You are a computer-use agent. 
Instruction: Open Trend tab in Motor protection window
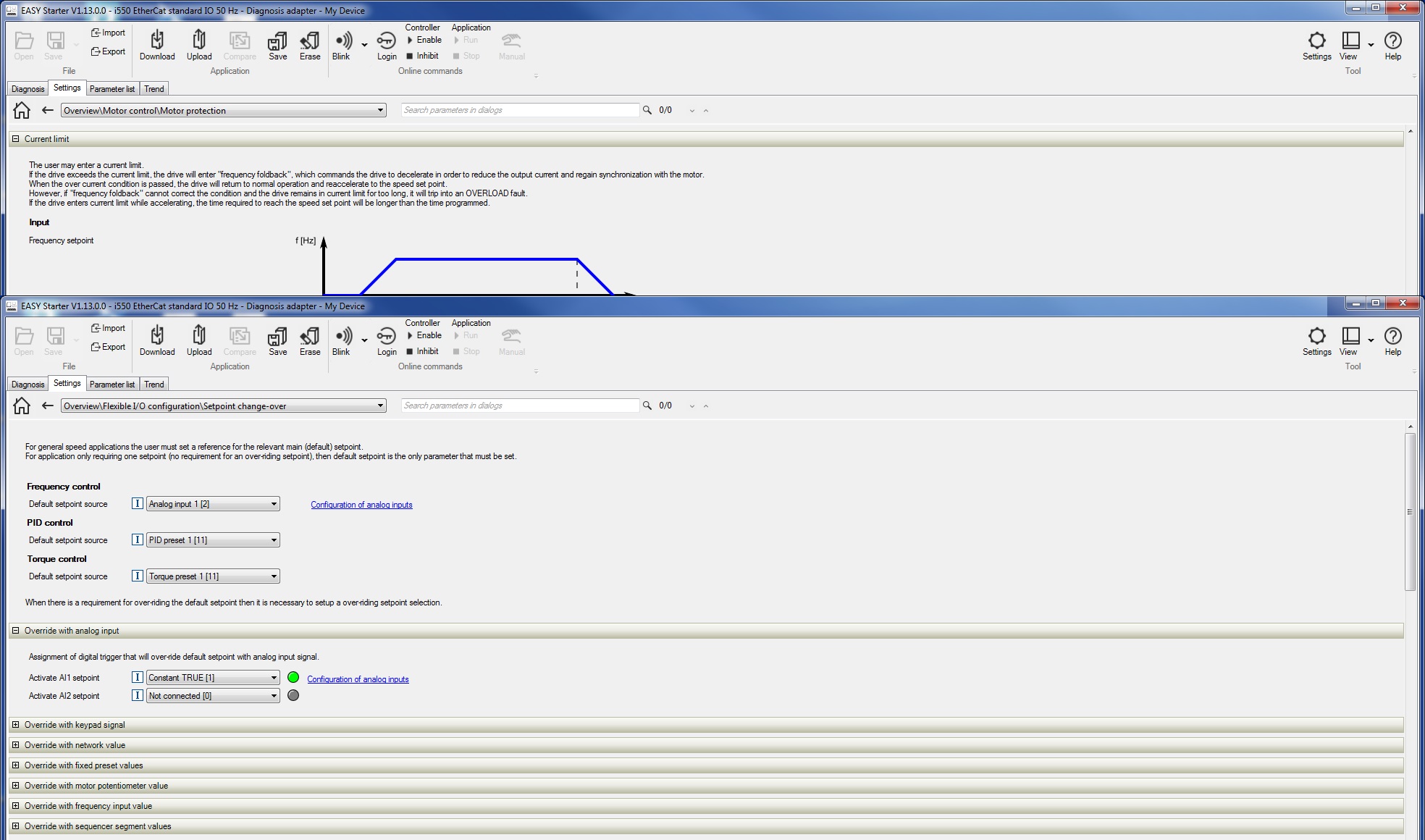tap(154, 89)
